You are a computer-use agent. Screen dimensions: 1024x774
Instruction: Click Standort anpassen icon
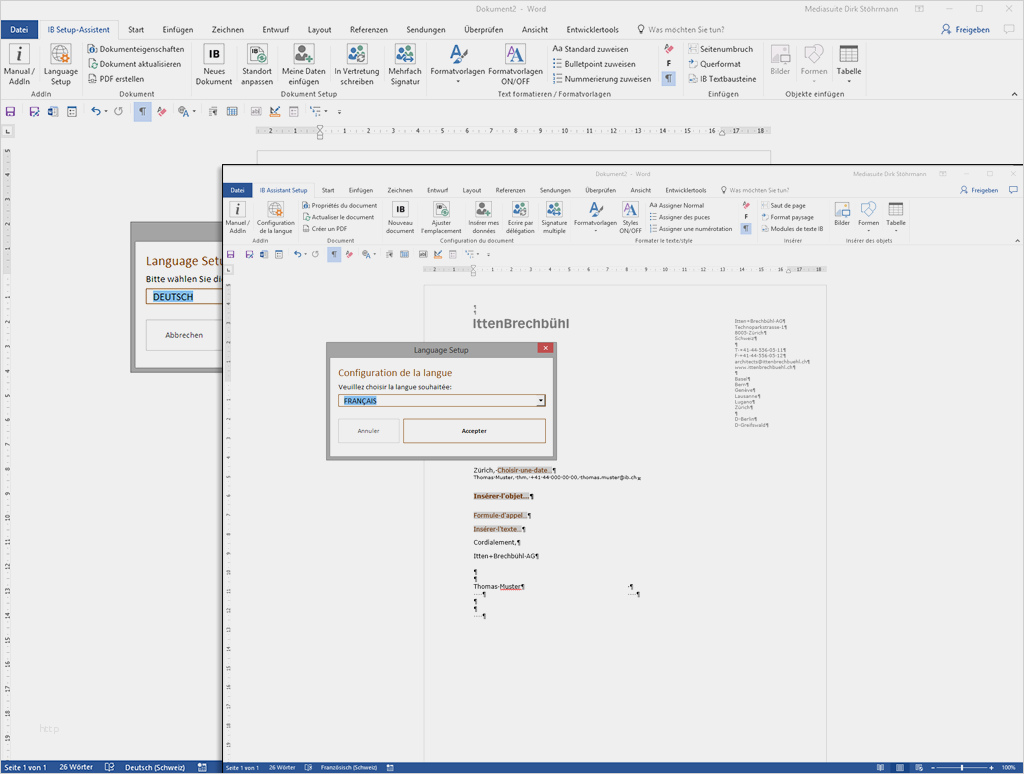pyautogui.click(x=257, y=56)
